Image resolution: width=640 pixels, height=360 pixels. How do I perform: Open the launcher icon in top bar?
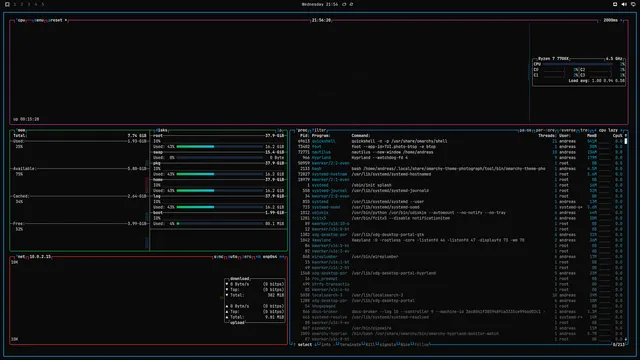point(7,4)
